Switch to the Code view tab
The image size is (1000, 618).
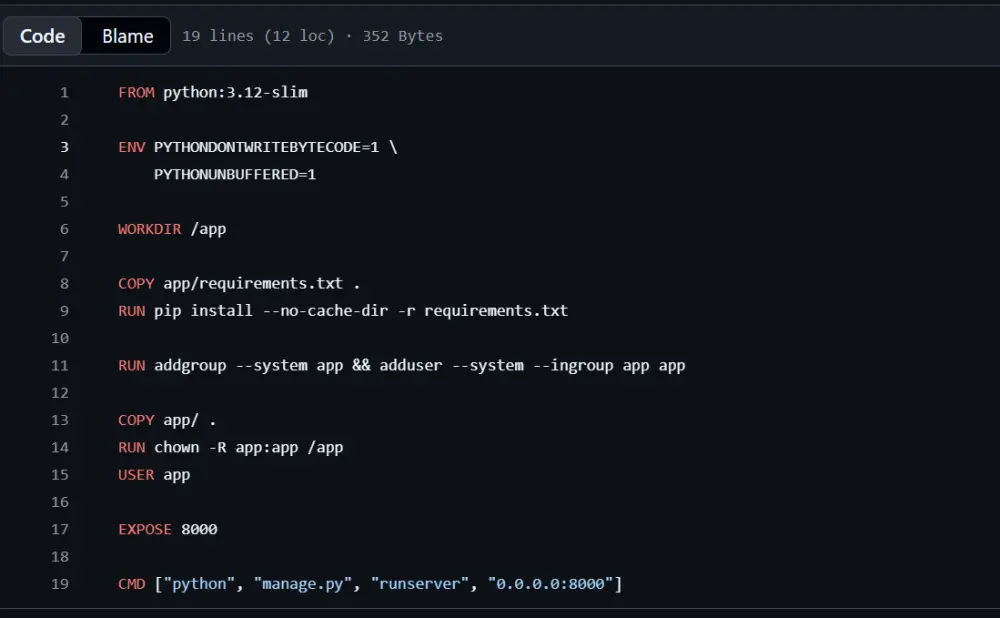point(42,36)
